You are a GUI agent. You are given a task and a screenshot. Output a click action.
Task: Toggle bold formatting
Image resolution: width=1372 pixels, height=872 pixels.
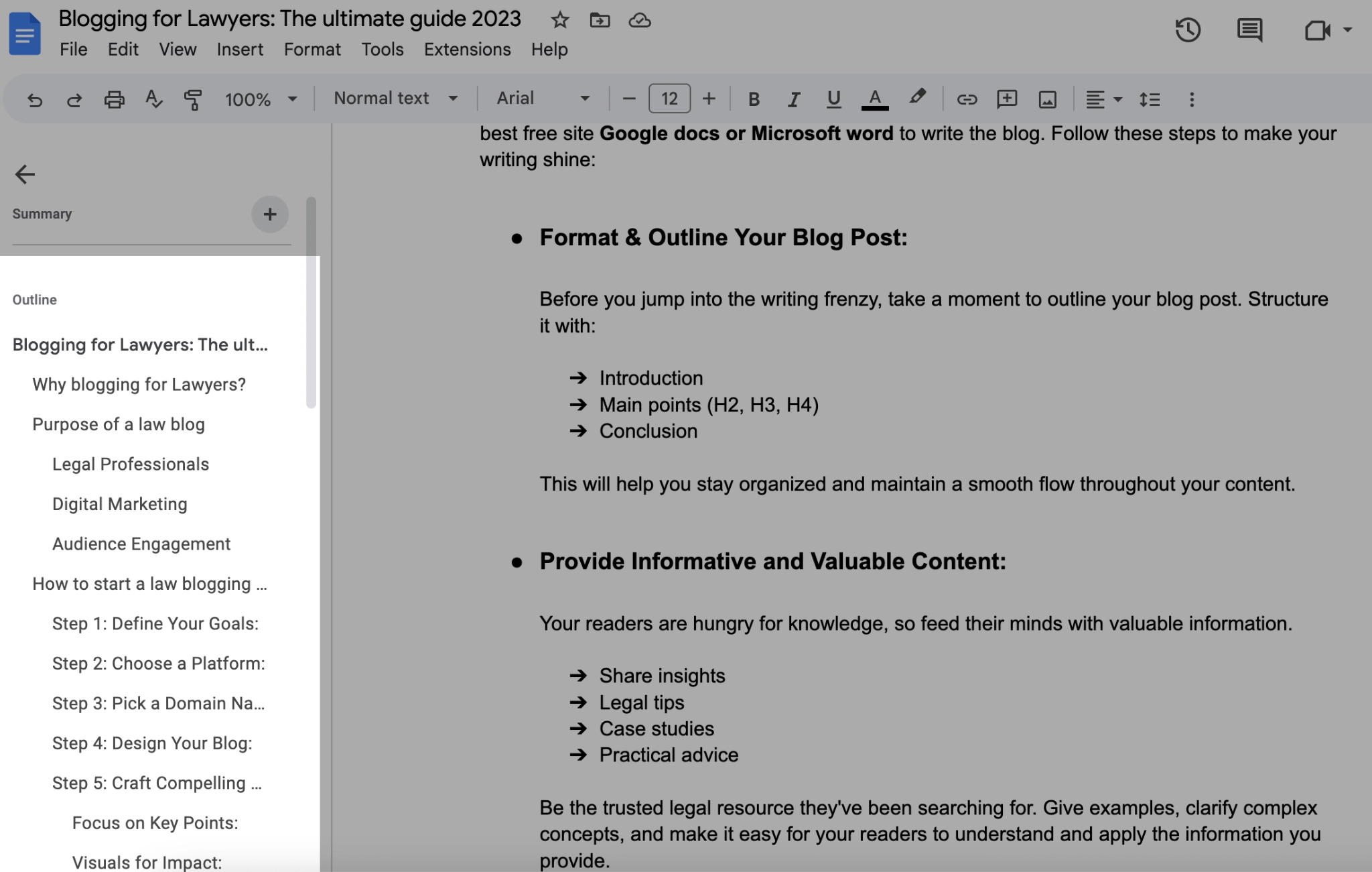point(754,99)
